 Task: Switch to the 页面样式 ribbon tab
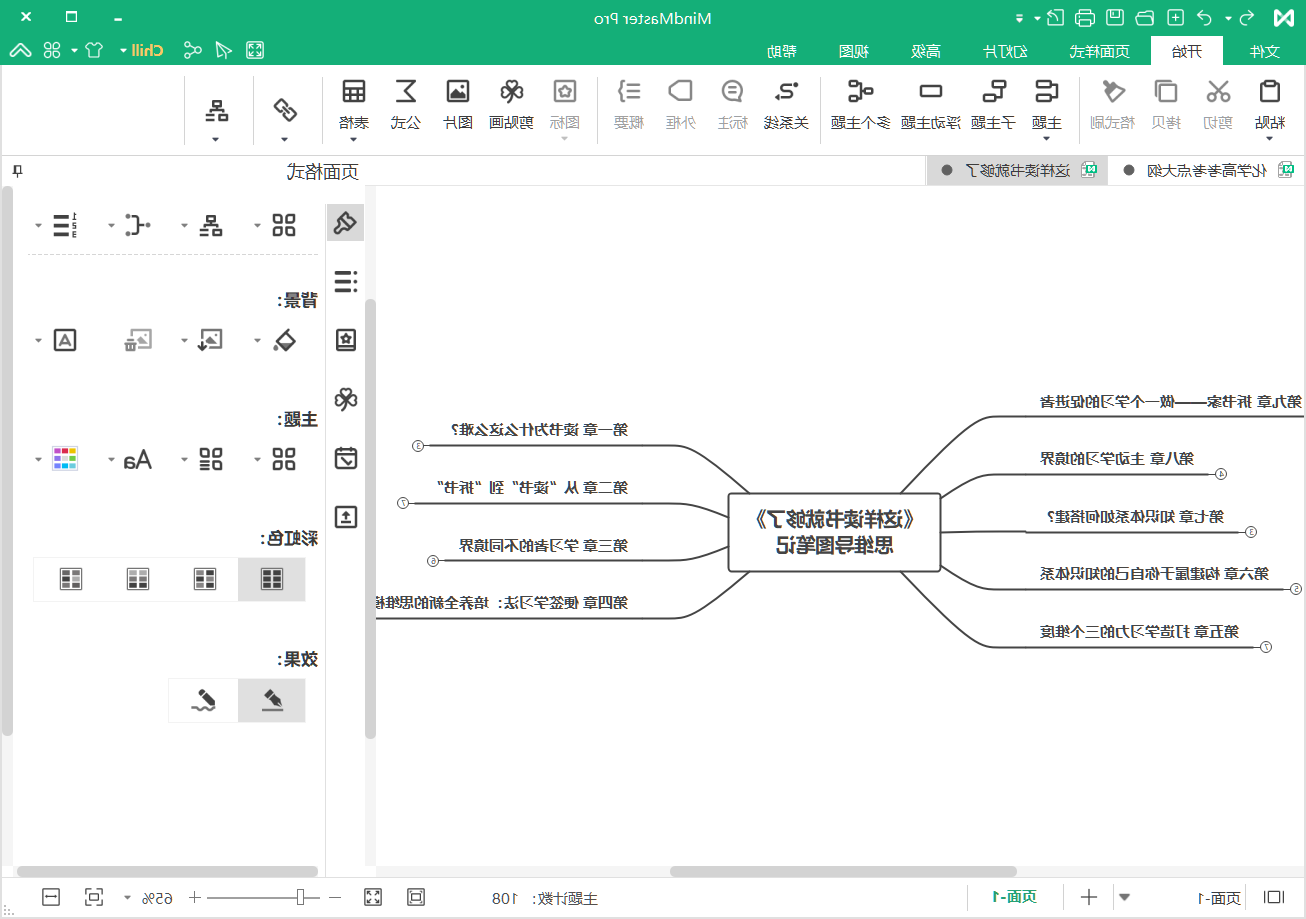(1099, 51)
